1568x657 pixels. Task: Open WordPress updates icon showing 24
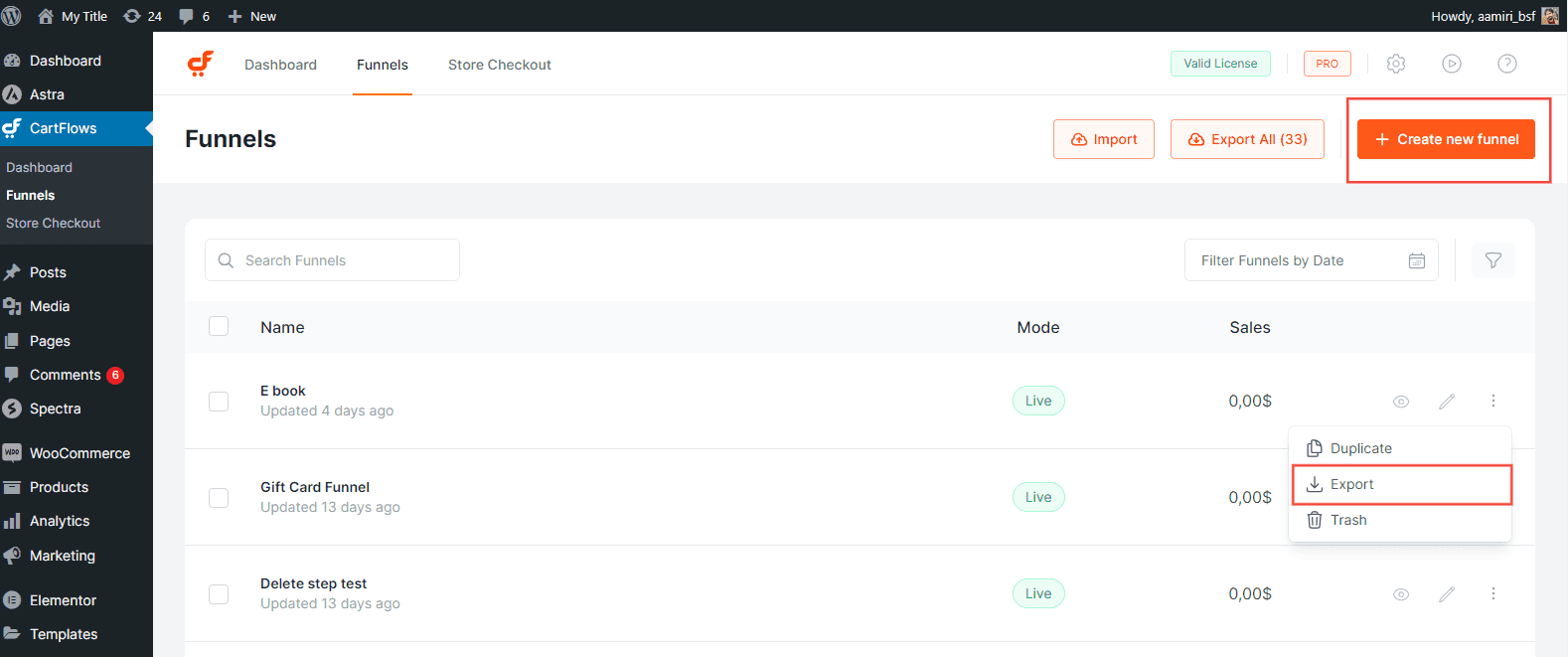pos(142,16)
